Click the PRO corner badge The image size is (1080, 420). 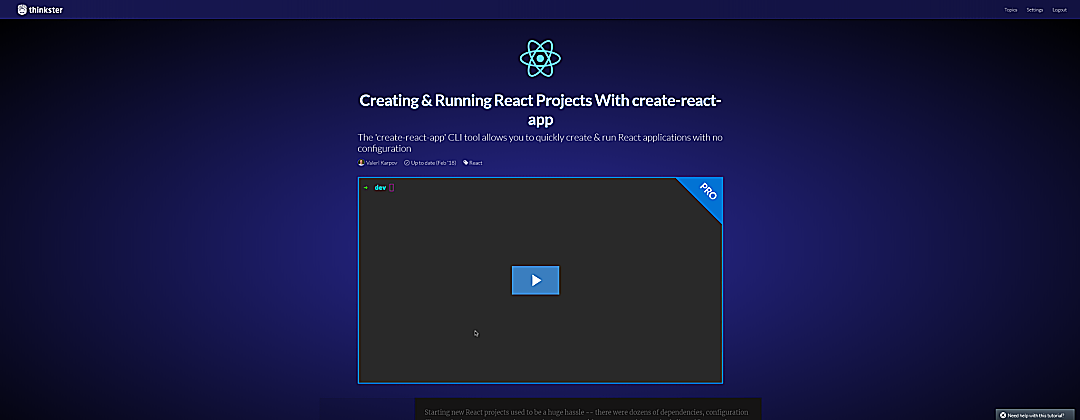pyautogui.click(x=706, y=193)
